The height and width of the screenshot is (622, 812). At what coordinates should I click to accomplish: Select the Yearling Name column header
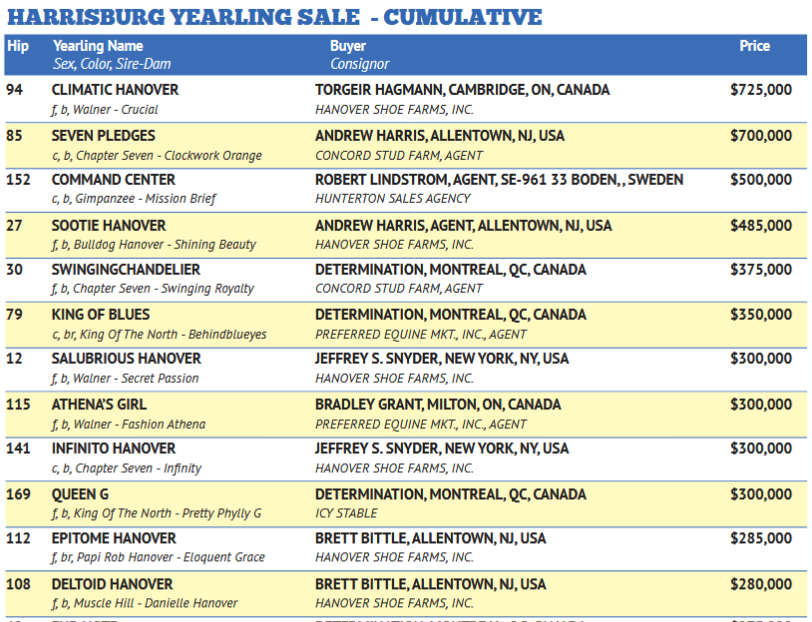click(x=97, y=46)
